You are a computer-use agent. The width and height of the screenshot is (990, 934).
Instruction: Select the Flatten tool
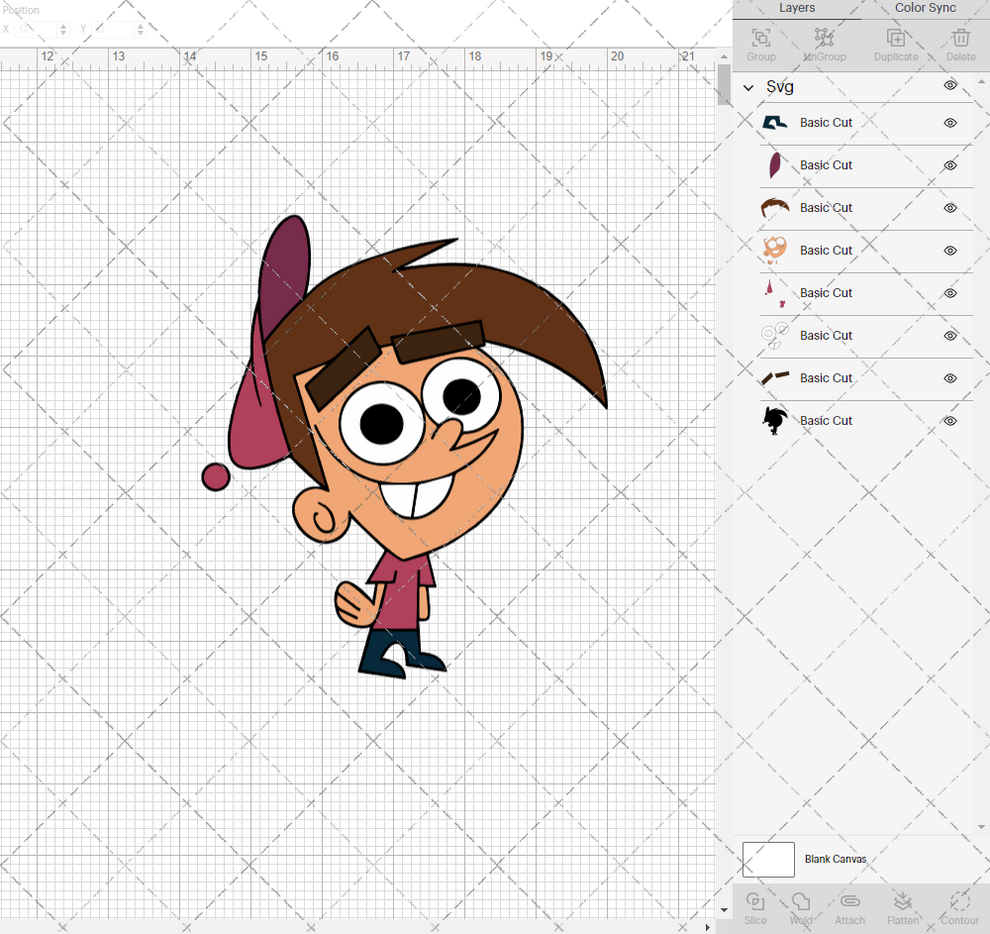pyautogui.click(x=903, y=906)
